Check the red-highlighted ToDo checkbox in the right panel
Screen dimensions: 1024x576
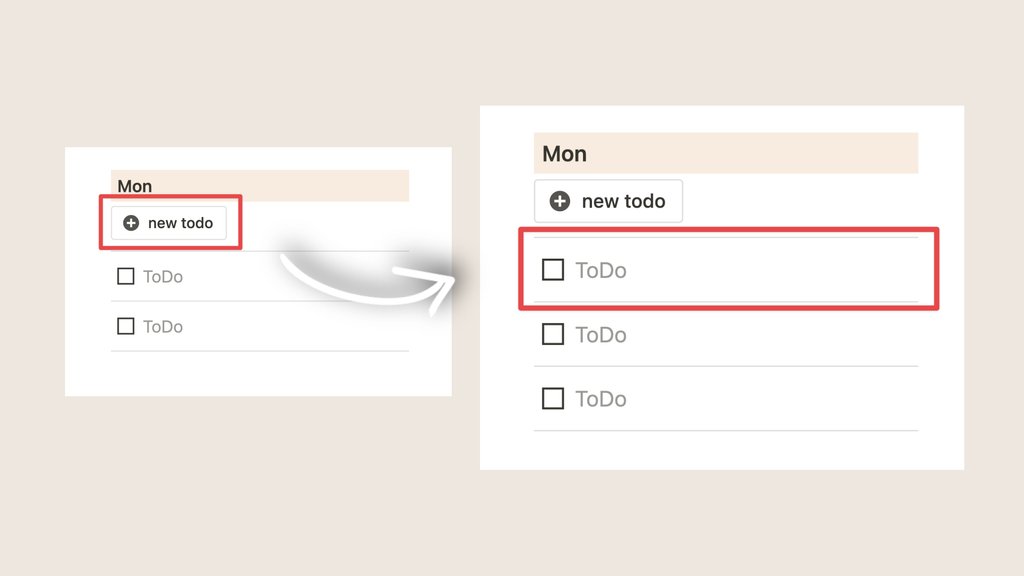[x=553, y=270]
